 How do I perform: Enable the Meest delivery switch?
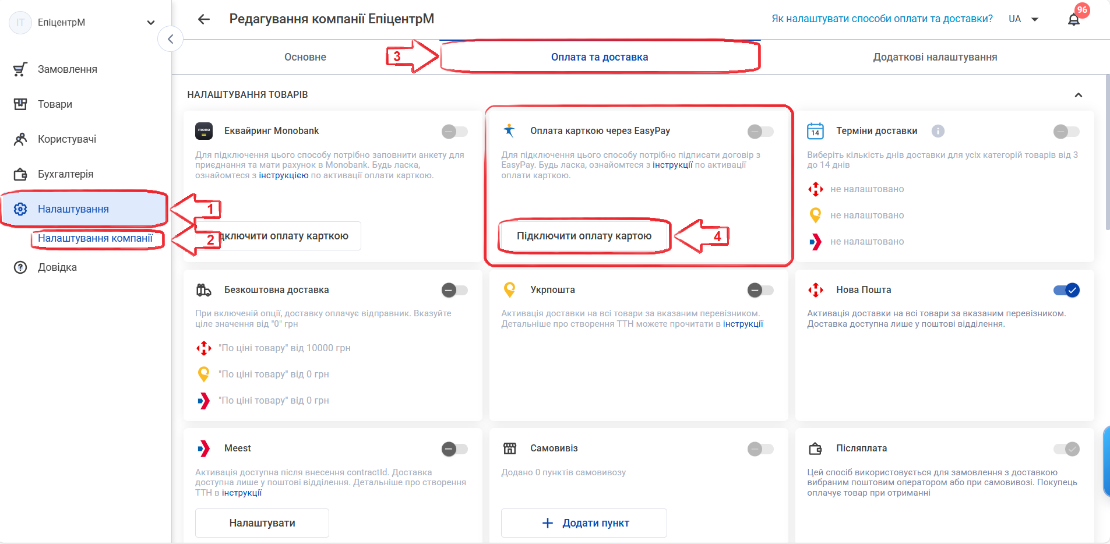click(454, 448)
